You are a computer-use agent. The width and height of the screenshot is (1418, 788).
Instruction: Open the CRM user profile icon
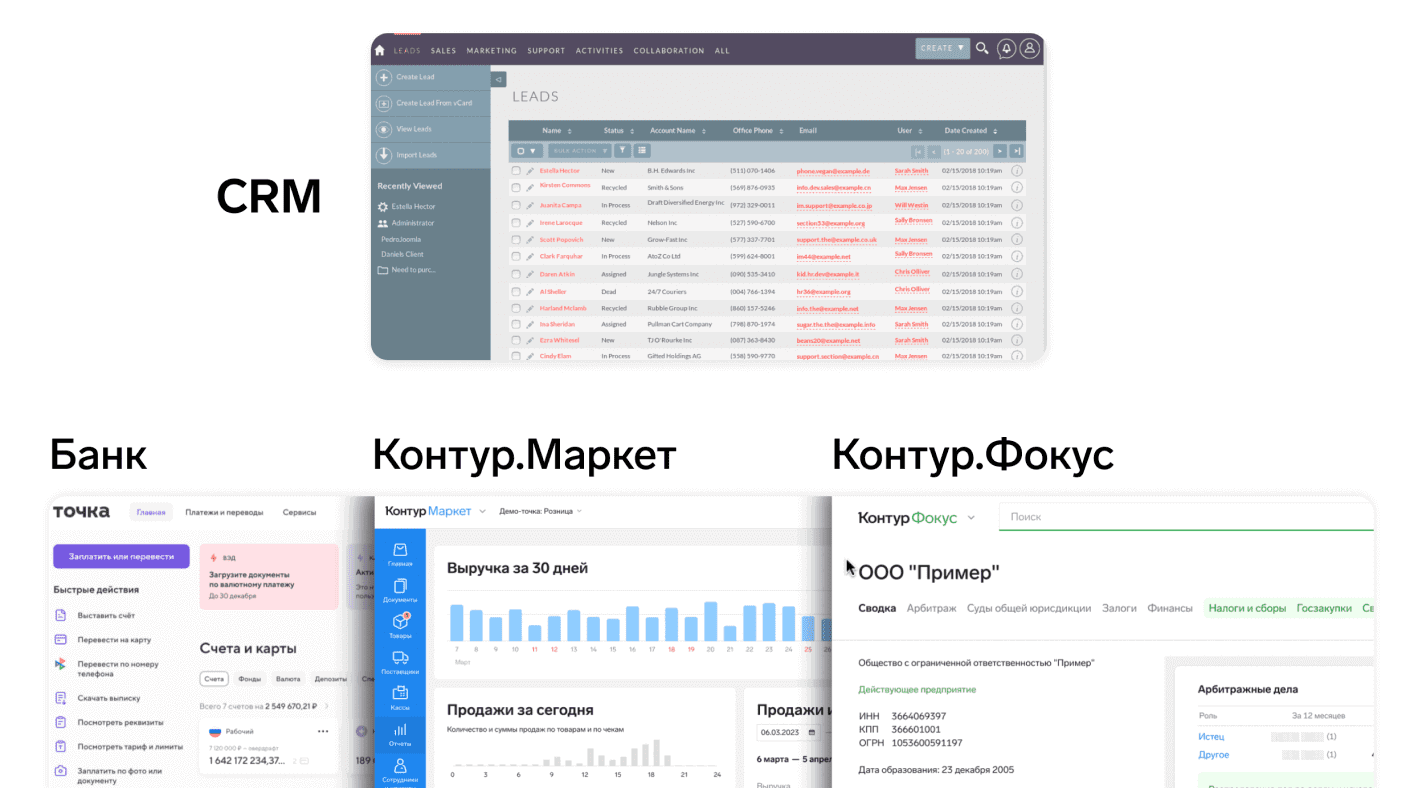1030,48
